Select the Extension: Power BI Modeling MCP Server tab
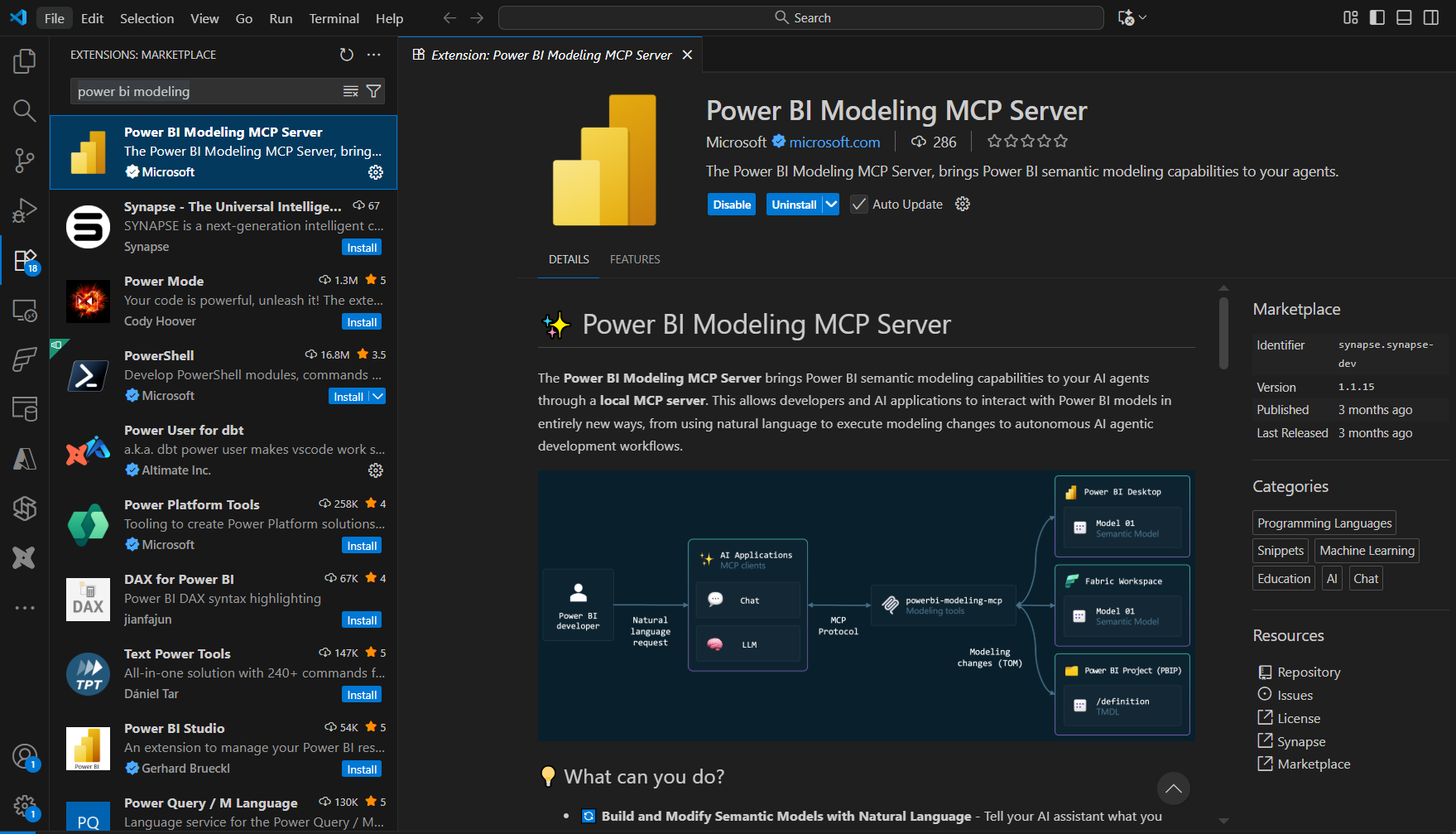 pyautogui.click(x=551, y=55)
